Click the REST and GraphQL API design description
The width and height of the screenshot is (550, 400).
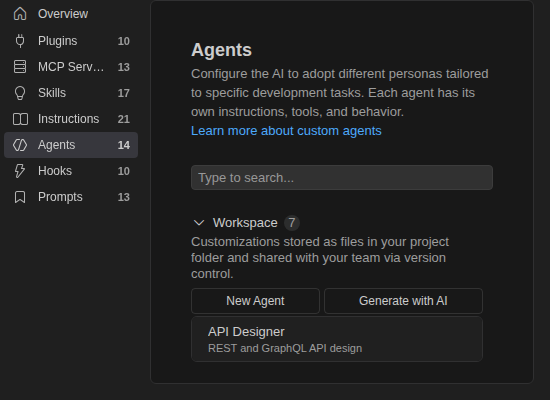(x=285, y=348)
